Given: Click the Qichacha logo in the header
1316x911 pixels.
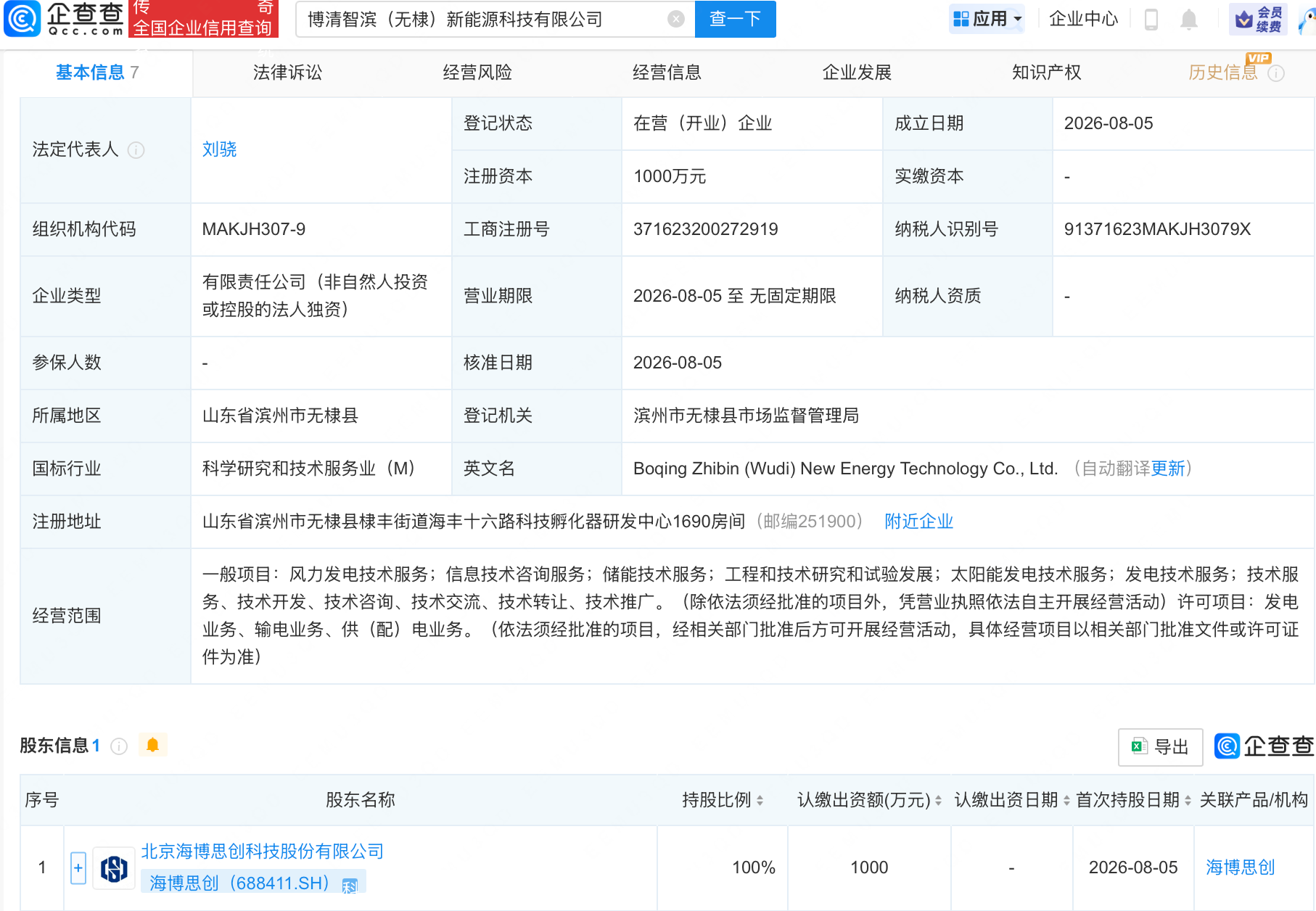Looking at the screenshot, I should click(64, 18).
